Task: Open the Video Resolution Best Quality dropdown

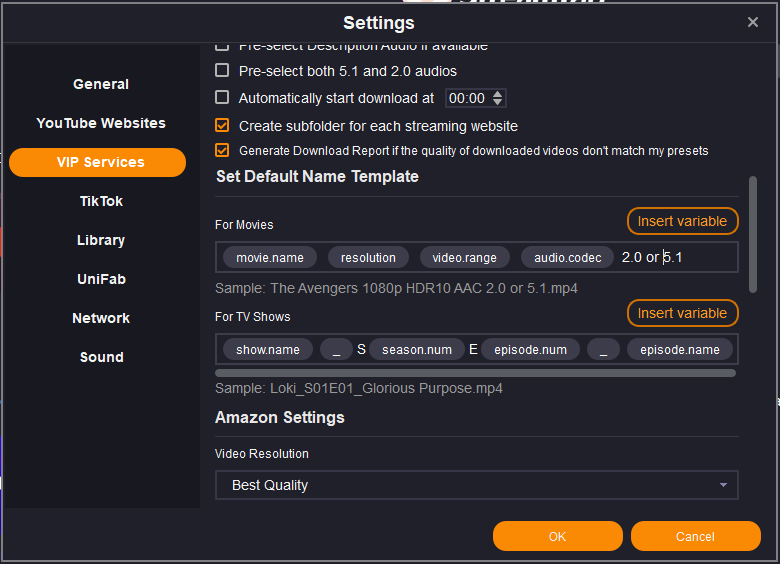Action: (x=476, y=485)
